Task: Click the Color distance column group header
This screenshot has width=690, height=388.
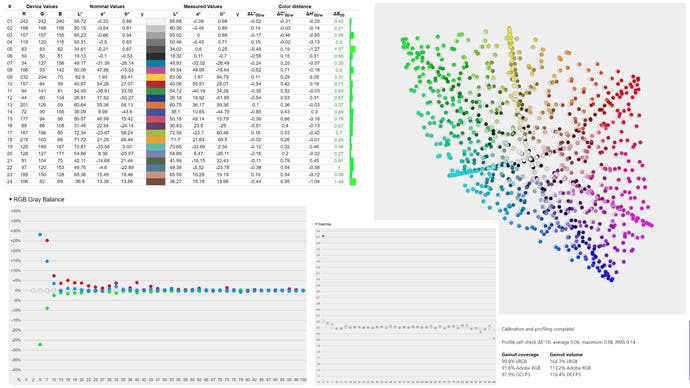Action: click(295, 7)
